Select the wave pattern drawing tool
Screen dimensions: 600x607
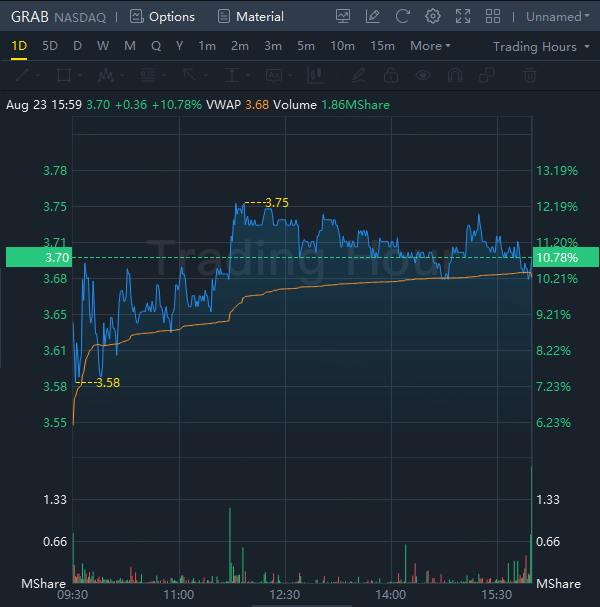coord(106,75)
